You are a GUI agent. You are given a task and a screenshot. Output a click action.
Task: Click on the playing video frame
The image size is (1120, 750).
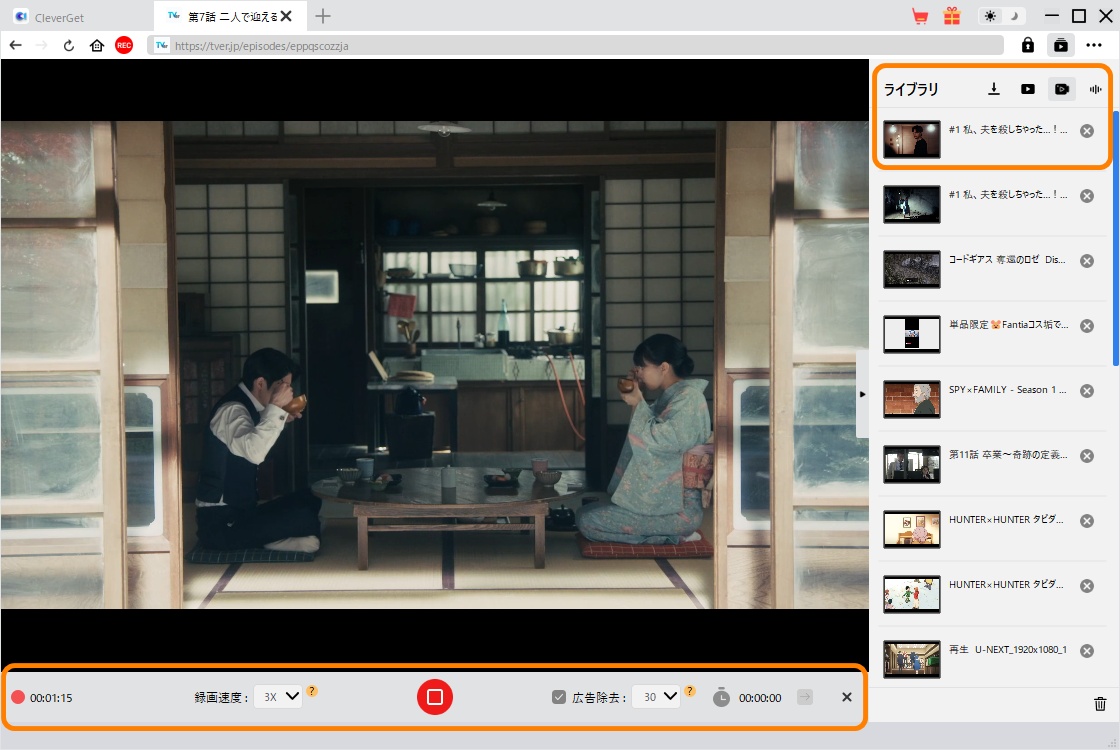pos(434,364)
